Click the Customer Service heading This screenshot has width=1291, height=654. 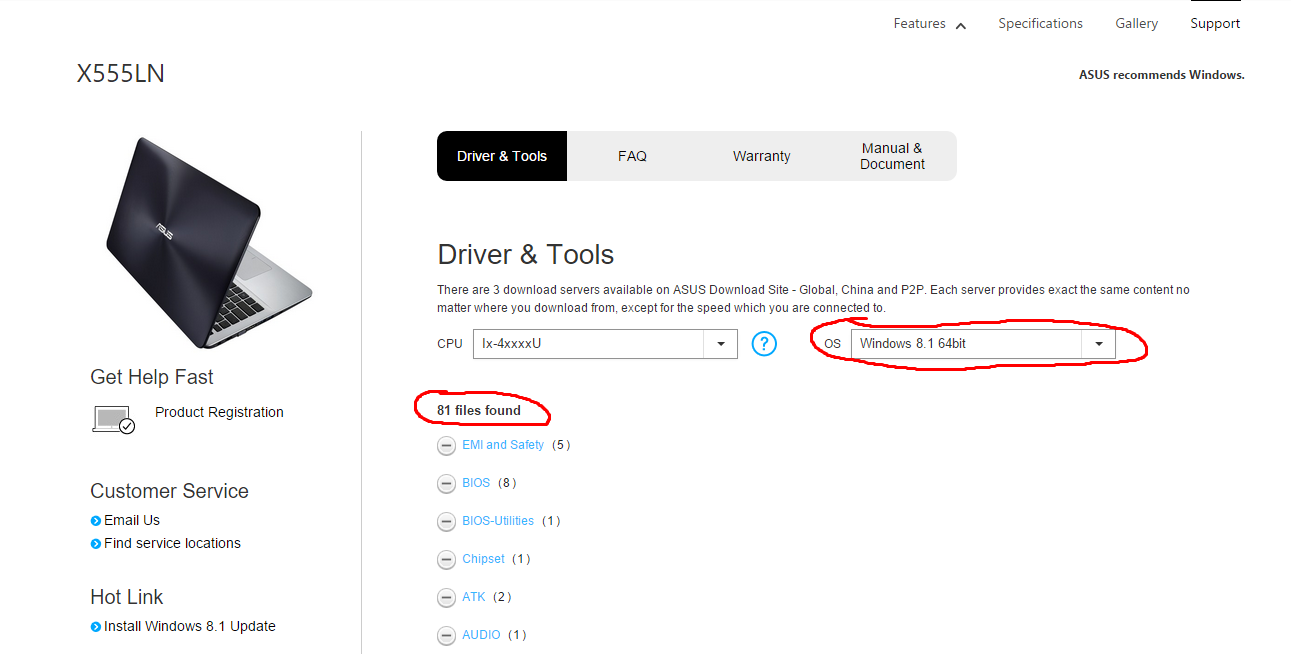click(x=169, y=491)
